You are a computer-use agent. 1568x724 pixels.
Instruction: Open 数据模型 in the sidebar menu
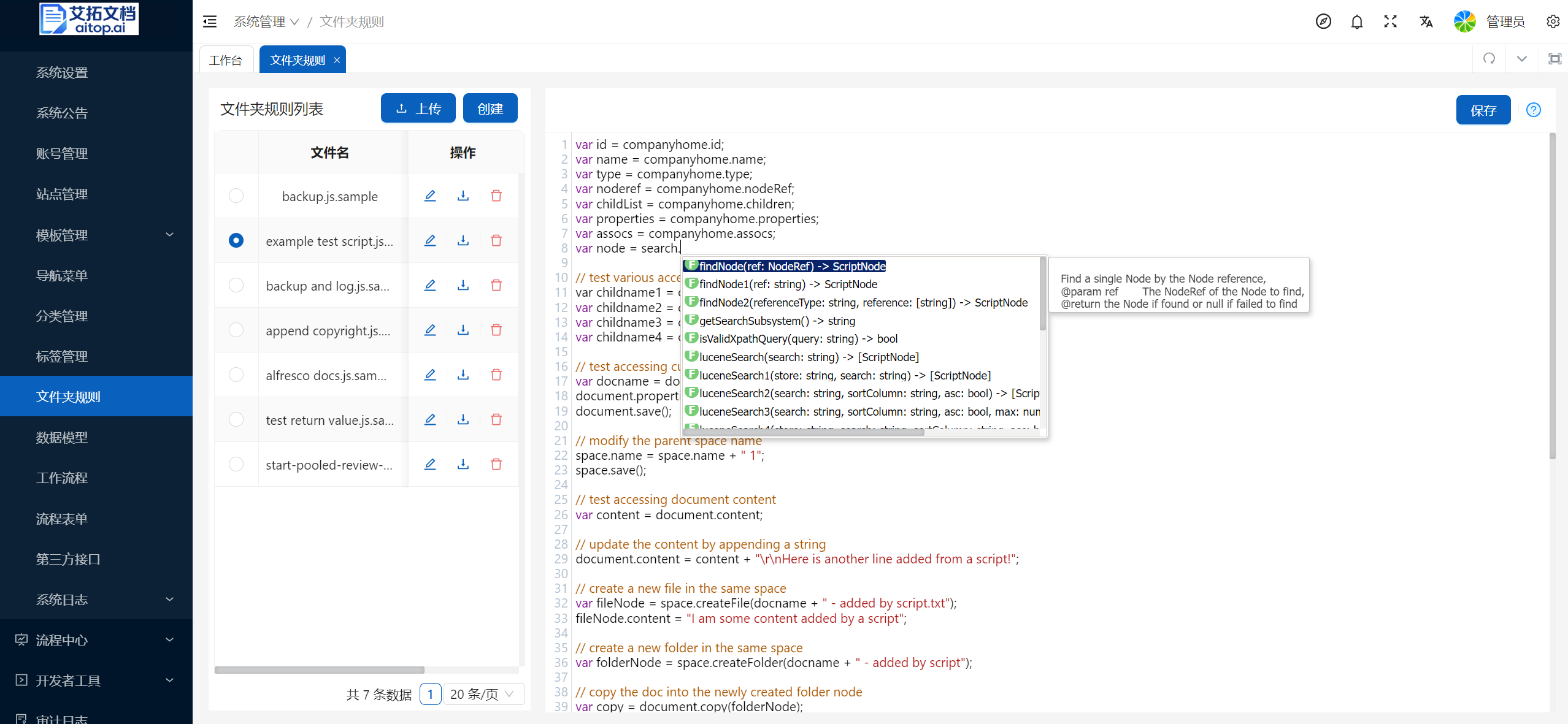click(62, 437)
